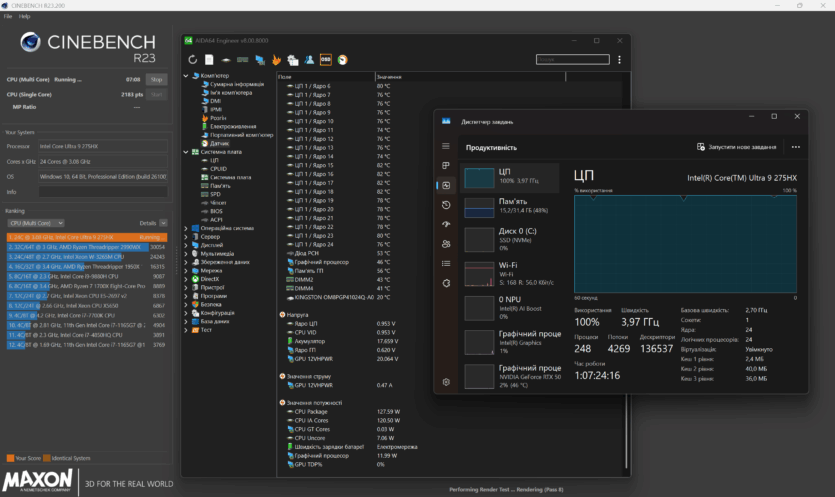Open the File menu in Cinebench

8,17
